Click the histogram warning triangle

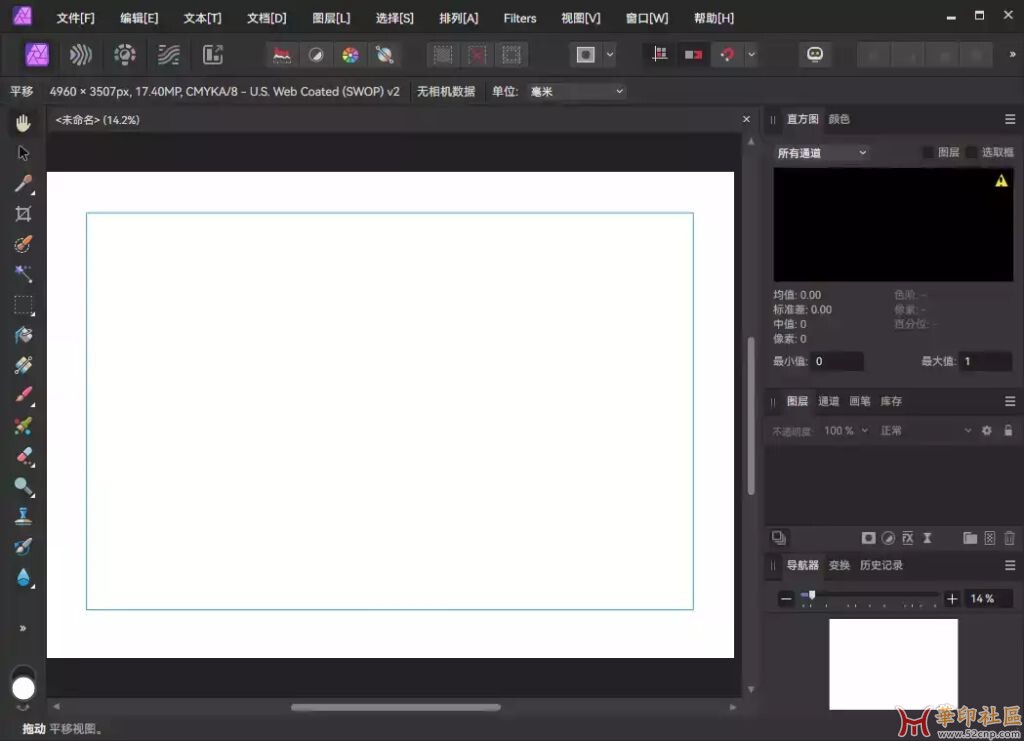[1001, 181]
